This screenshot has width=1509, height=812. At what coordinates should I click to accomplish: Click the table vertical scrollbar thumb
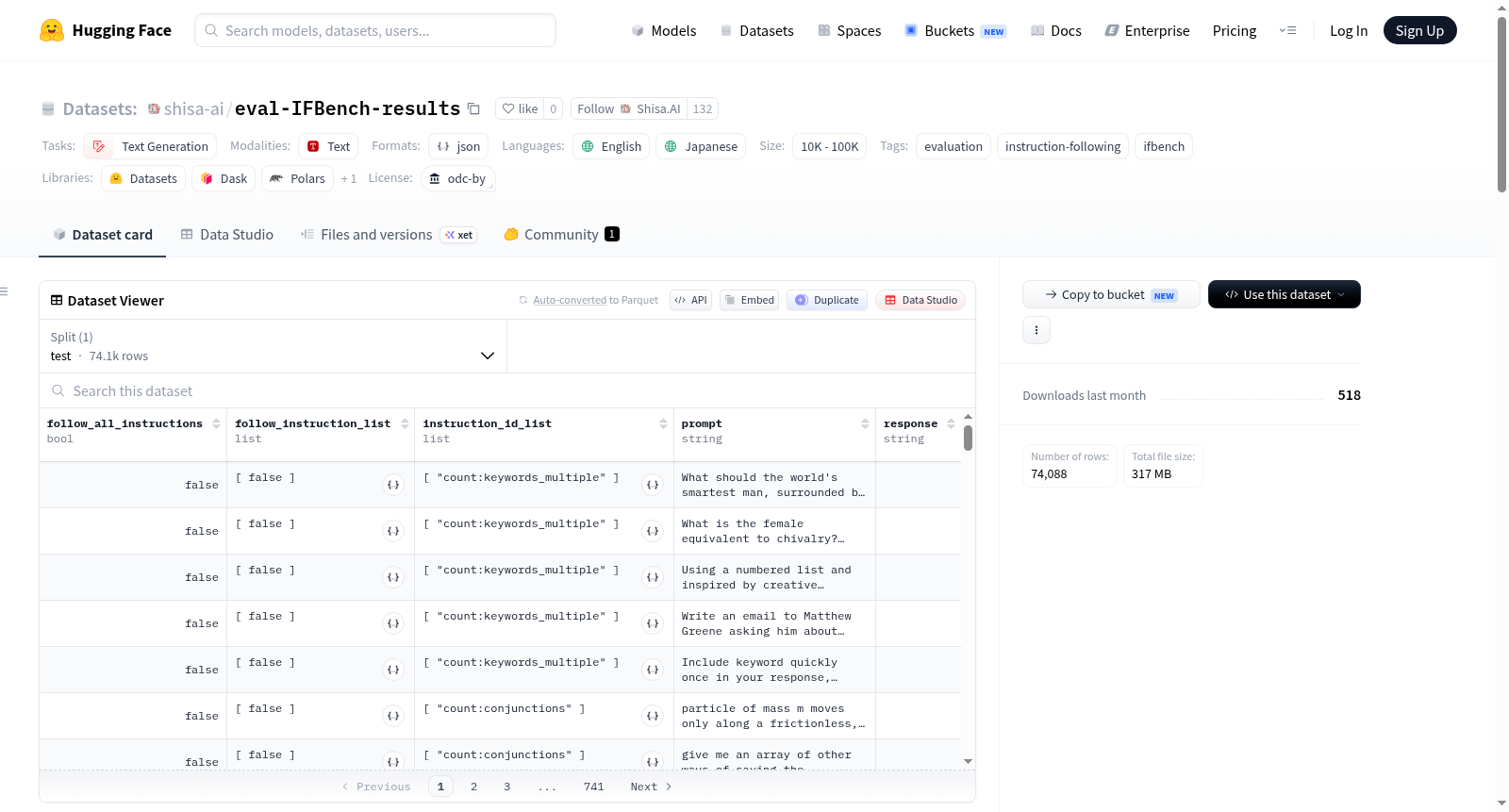tap(968, 438)
